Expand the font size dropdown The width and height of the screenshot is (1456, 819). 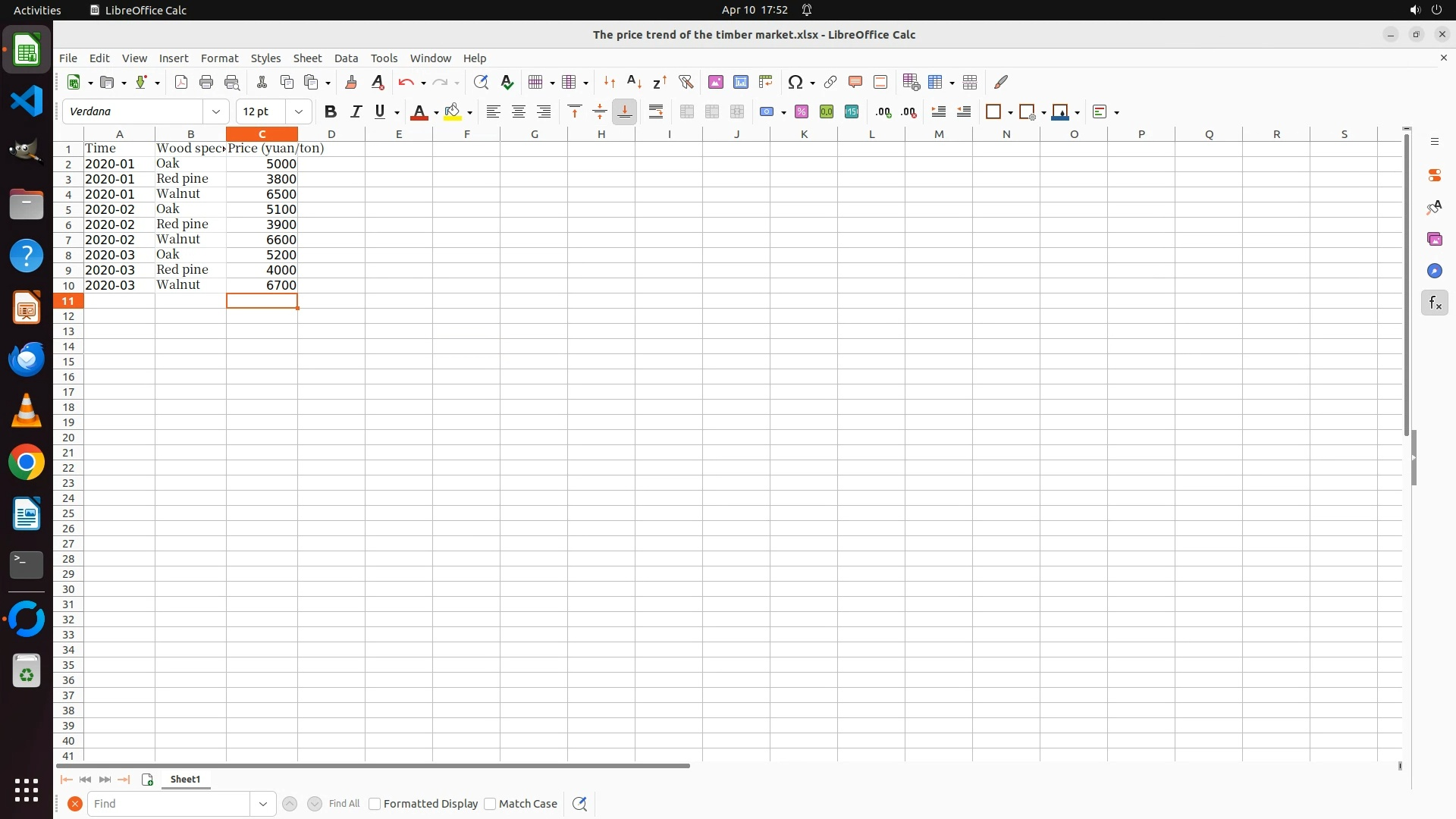(299, 111)
